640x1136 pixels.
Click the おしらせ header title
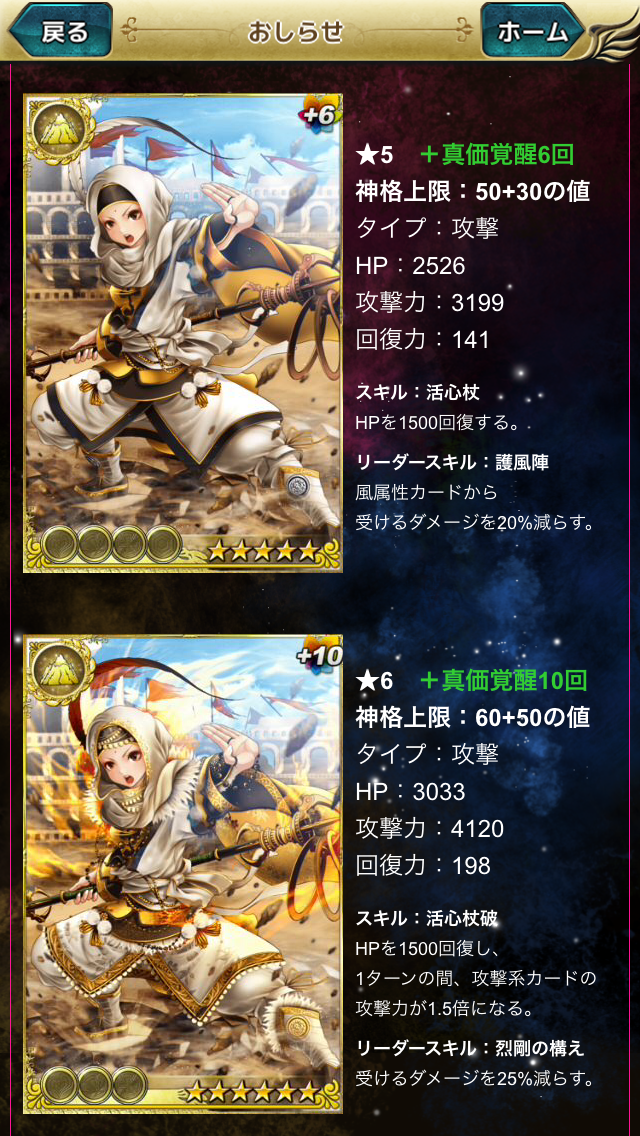pyautogui.click(x=295, y=32)
